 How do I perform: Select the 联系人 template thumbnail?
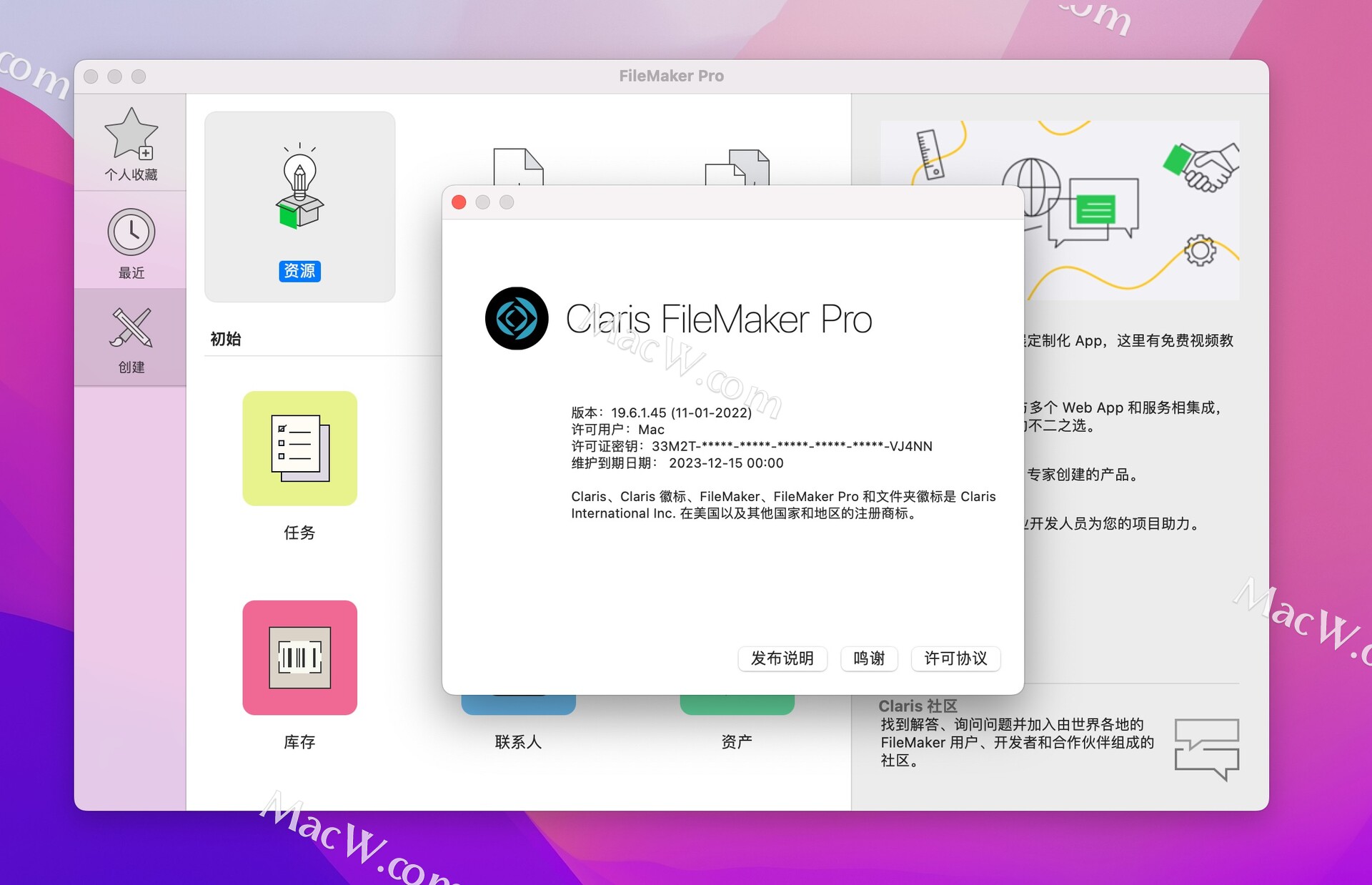pos(518,701)
